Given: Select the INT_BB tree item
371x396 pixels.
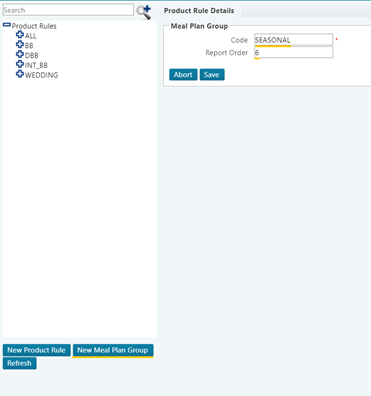Looking at the screenshot, I should [36, 65].
